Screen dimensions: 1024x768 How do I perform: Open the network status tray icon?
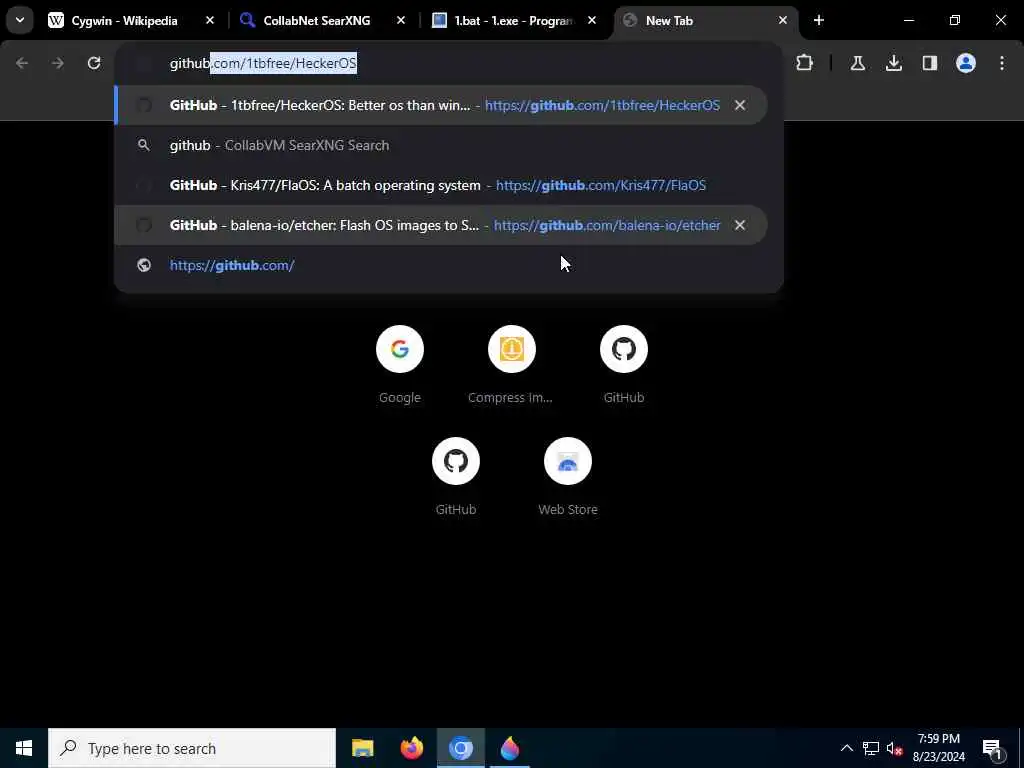point(871,748)
